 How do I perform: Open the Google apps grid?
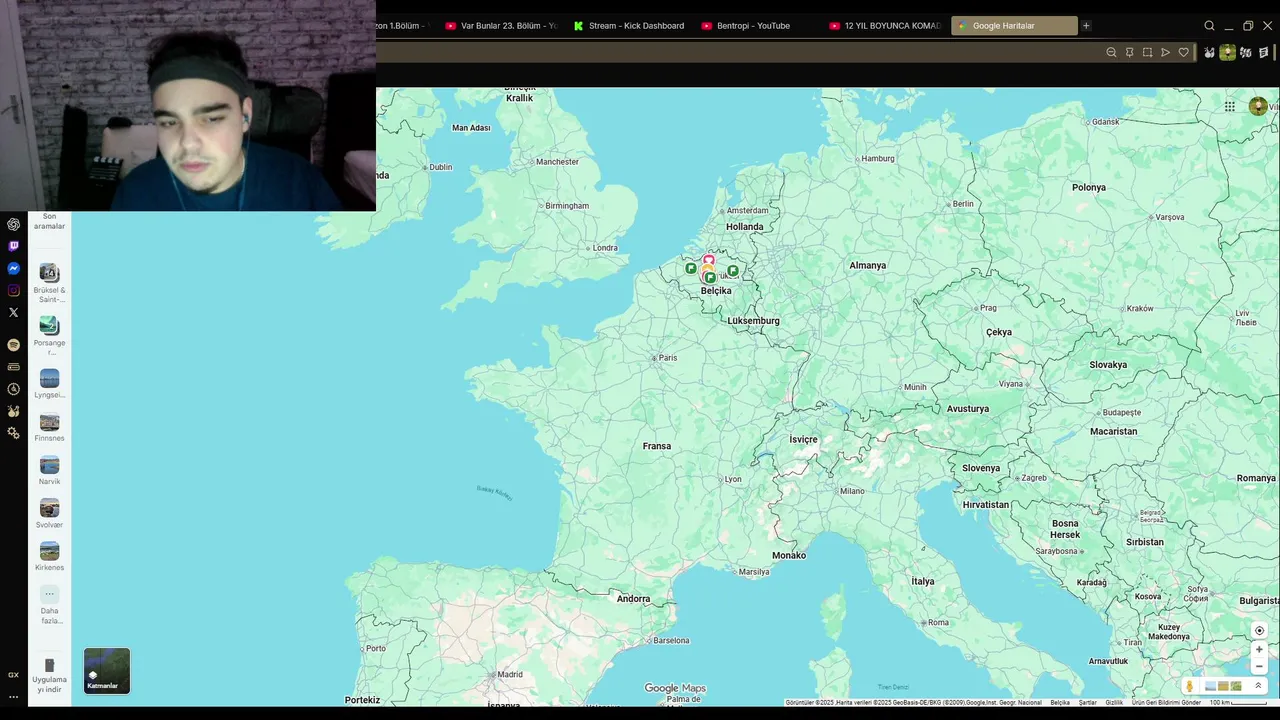(1229, 106)
